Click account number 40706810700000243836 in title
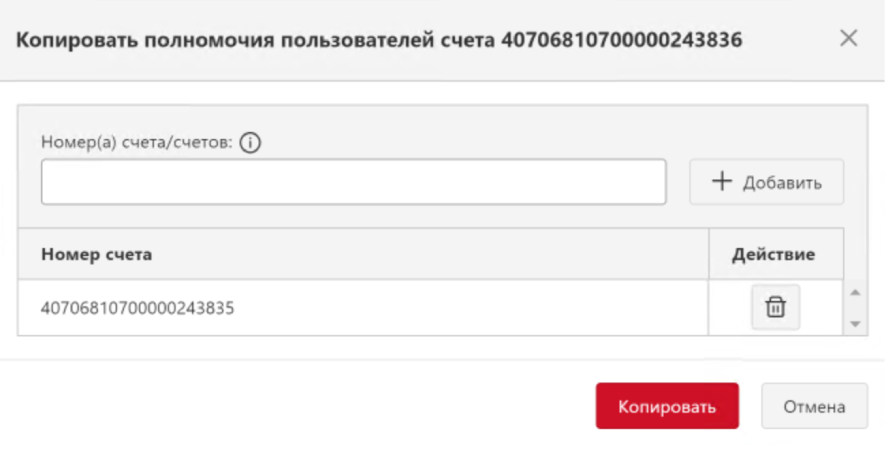Image resolution: width=885 pixels, height=449 pixels. click(x=620, y=40)
